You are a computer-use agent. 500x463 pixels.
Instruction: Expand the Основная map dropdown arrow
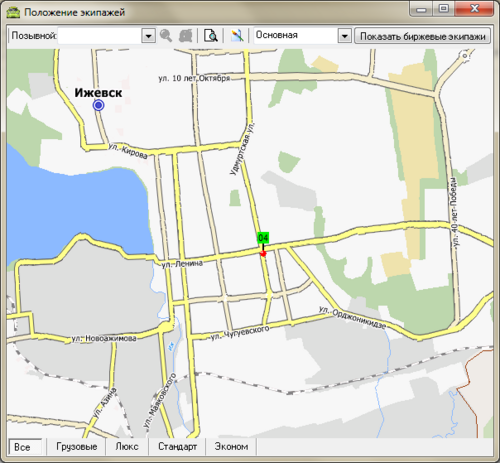(x=345, y=36)
